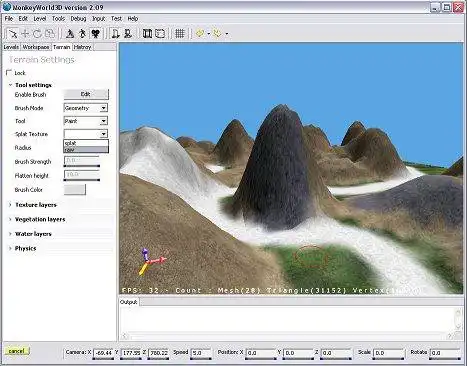Expand the Water layers section
The height and width of the screenshot is (366, 467).
click(x=10, y=234)
